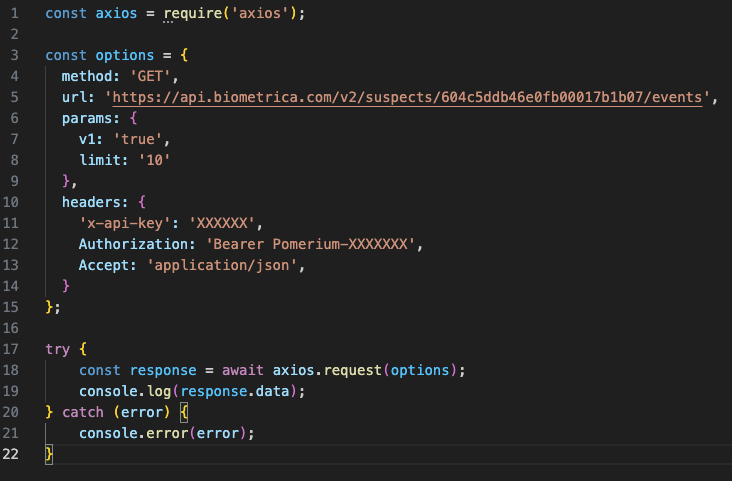The height and width of the screenshot is (481, 732).
Task: Click the 'x-api-key' header name
Action: point(125,223)
